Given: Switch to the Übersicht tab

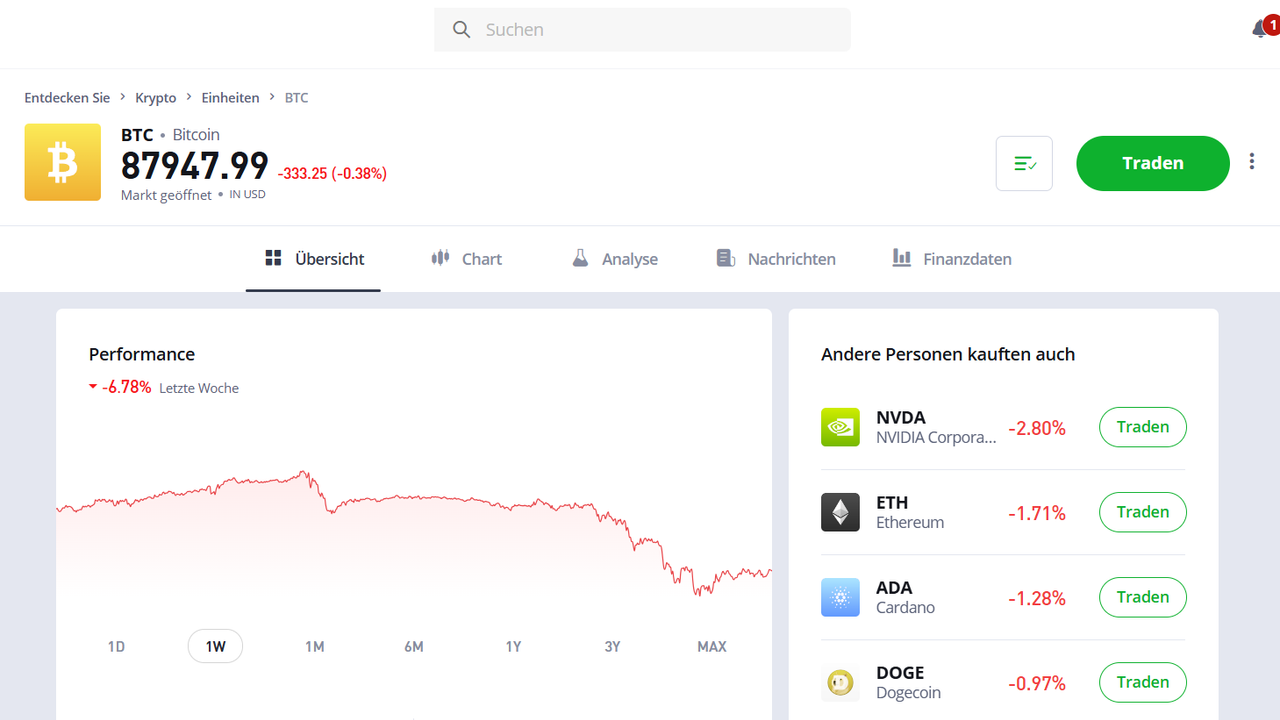Looking at the screenshot, I should [x=313, y=259].
